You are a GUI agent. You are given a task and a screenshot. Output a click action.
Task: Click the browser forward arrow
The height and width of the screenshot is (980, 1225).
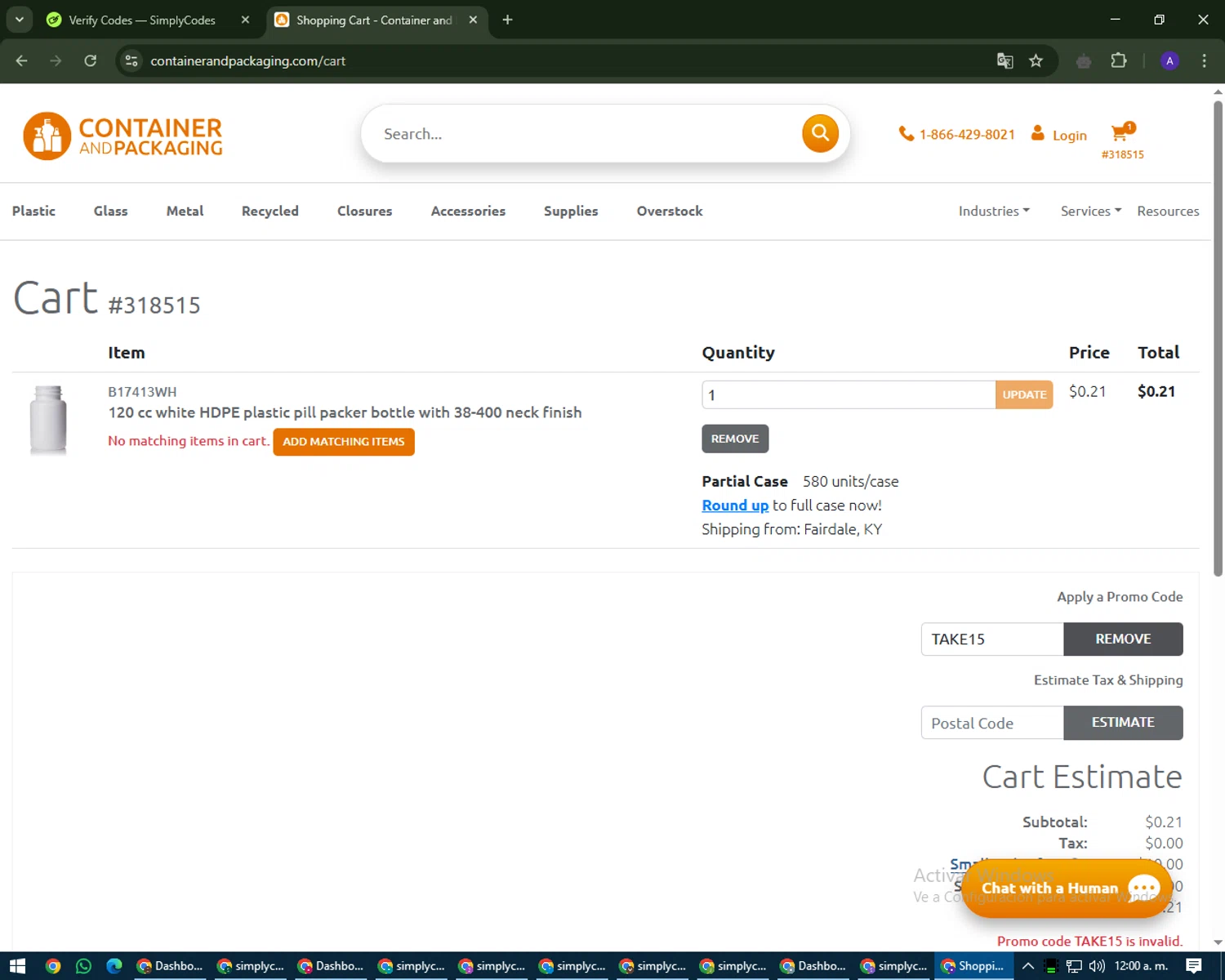click(x=56, y=60)
